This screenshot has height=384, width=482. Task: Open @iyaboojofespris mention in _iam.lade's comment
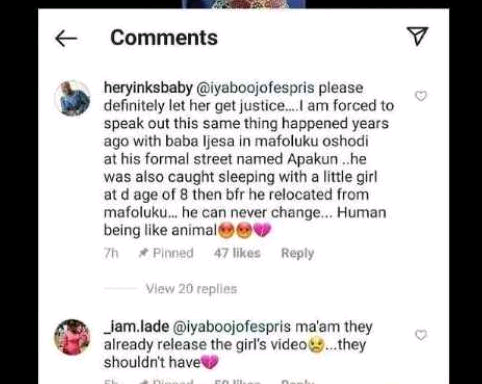(232, 327)
